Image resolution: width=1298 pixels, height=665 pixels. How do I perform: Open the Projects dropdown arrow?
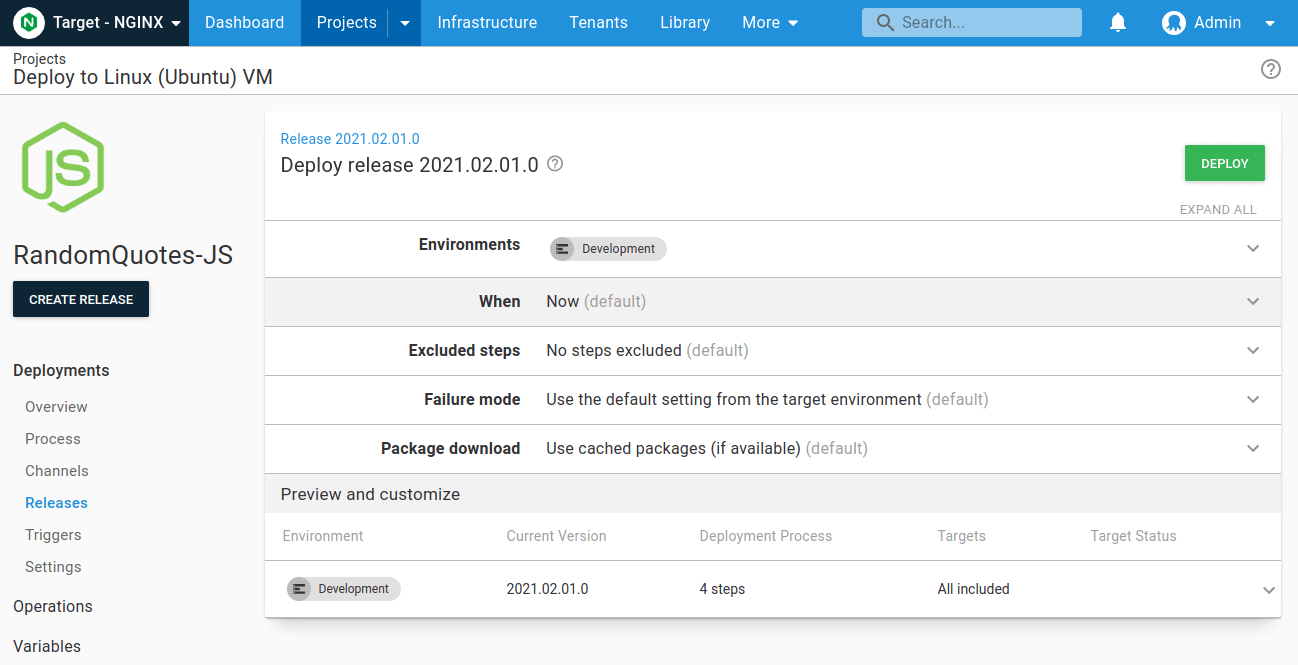(x=406, y=22)
